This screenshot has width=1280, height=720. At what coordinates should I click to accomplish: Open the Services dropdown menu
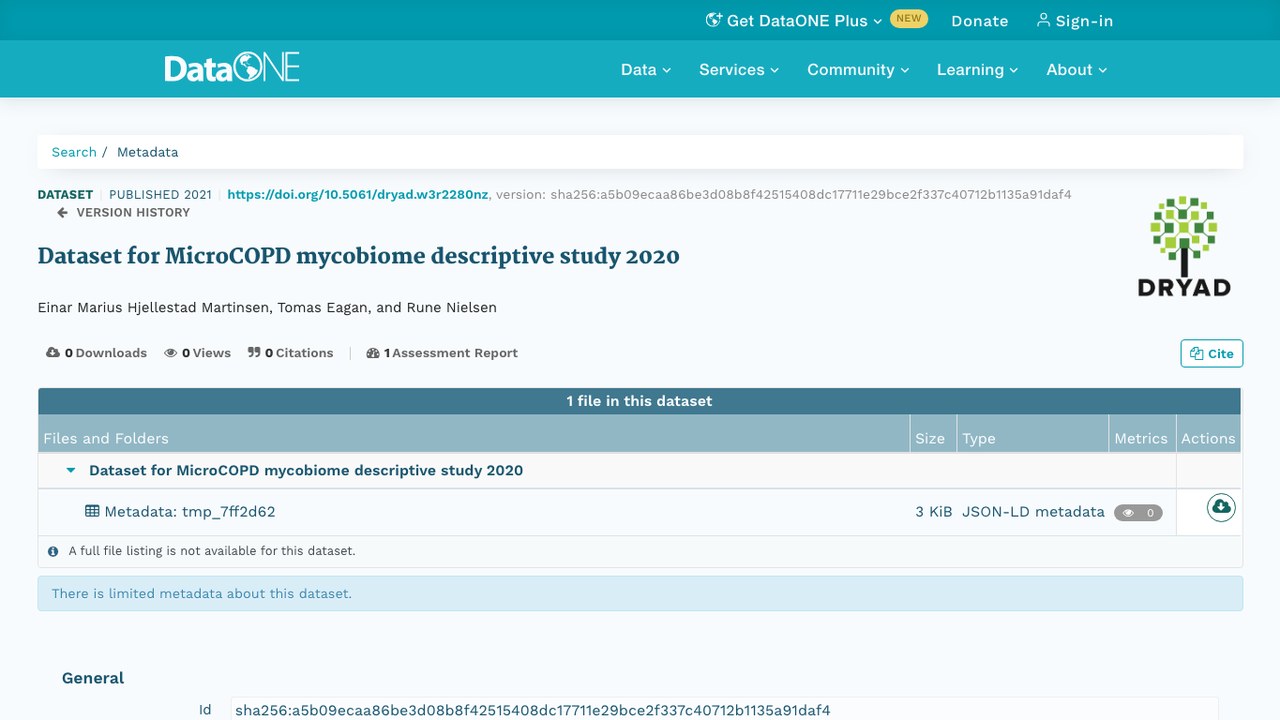pyautogui.click(x=738, y=69)
